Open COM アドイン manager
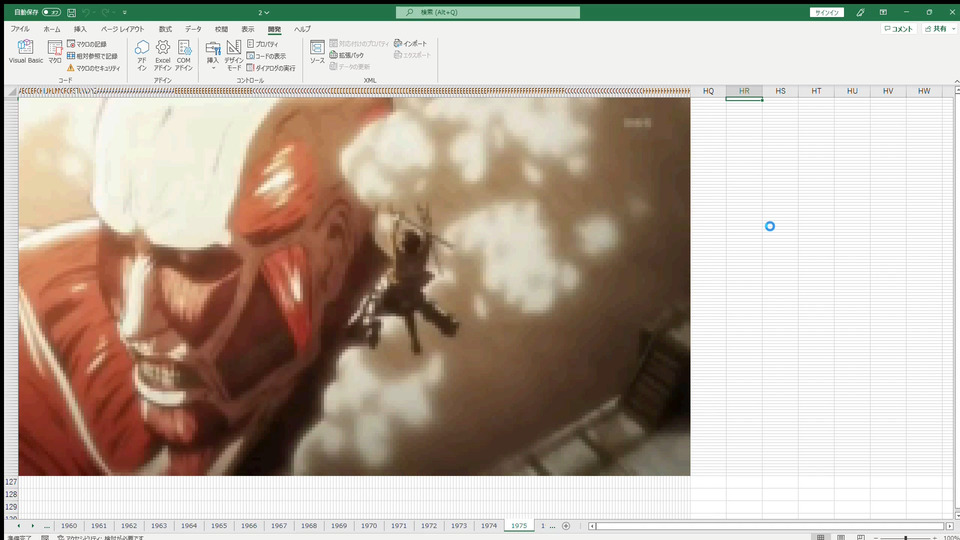The image size is (960, 540). pyautogui.click(x=184, y=55)
